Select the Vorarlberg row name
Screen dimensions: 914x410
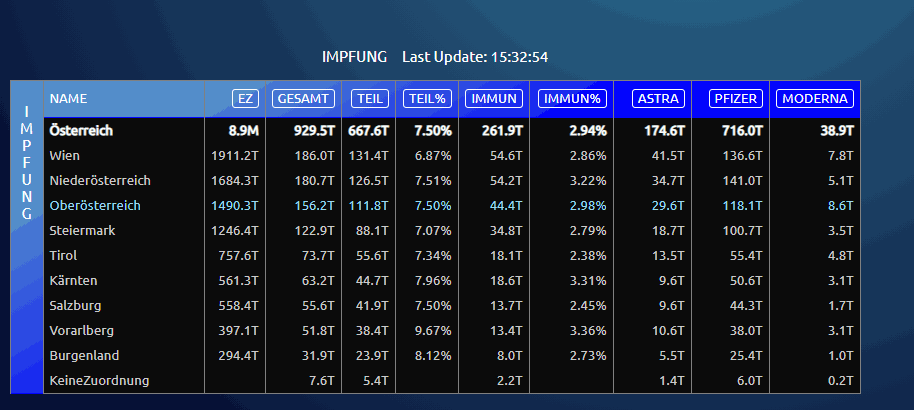(82, 331)
